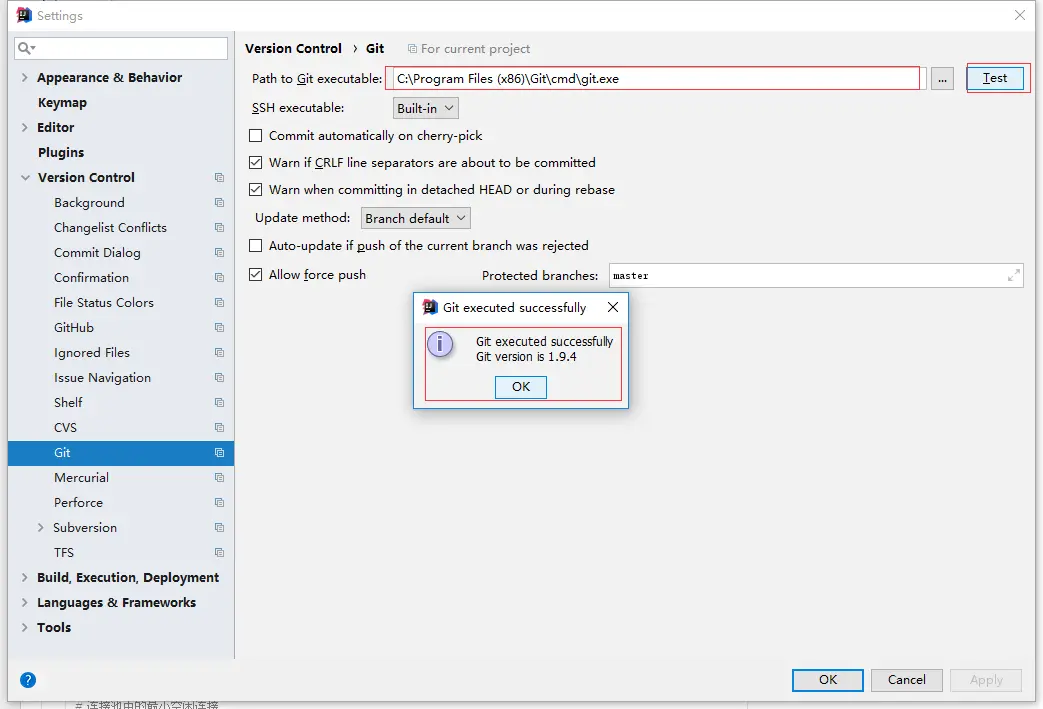This screenshot has width=1043, height=709.
Task: Click the project-level icon beside TFS
Action: click(x=220, y=553)
